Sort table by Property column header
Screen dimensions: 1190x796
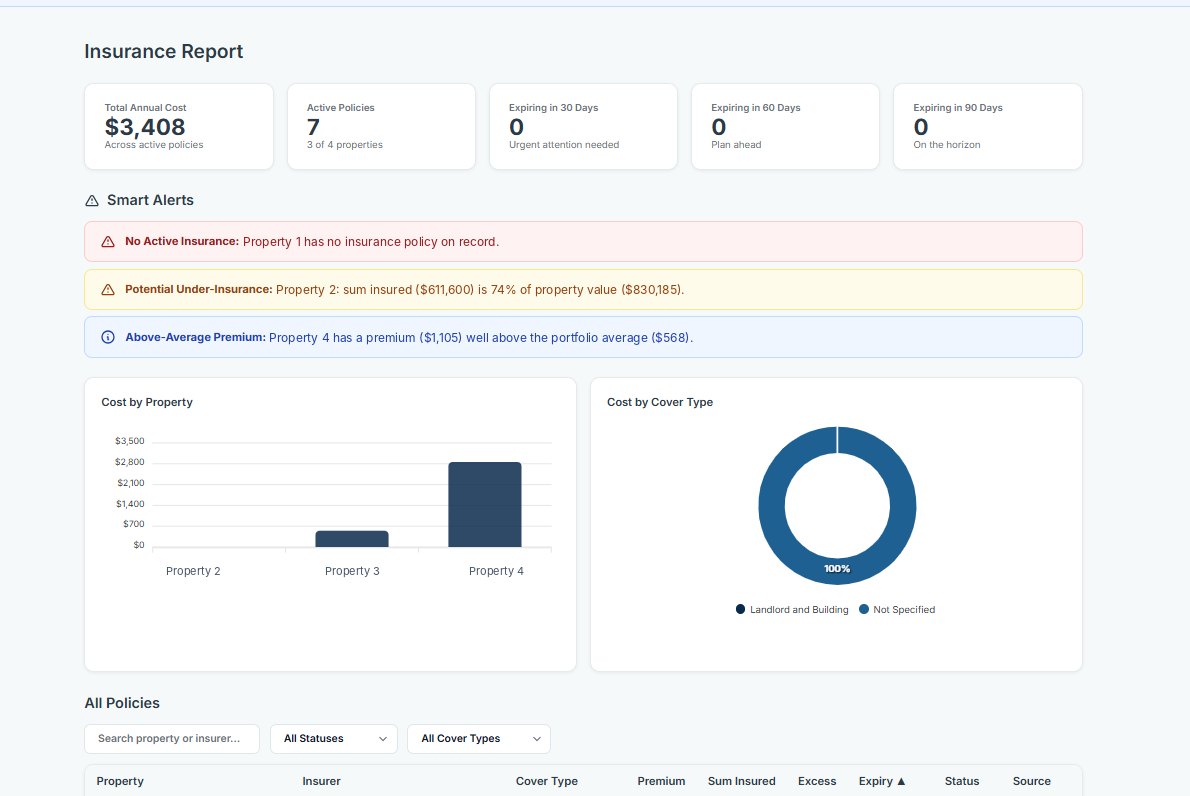click(x=120, y=781)
